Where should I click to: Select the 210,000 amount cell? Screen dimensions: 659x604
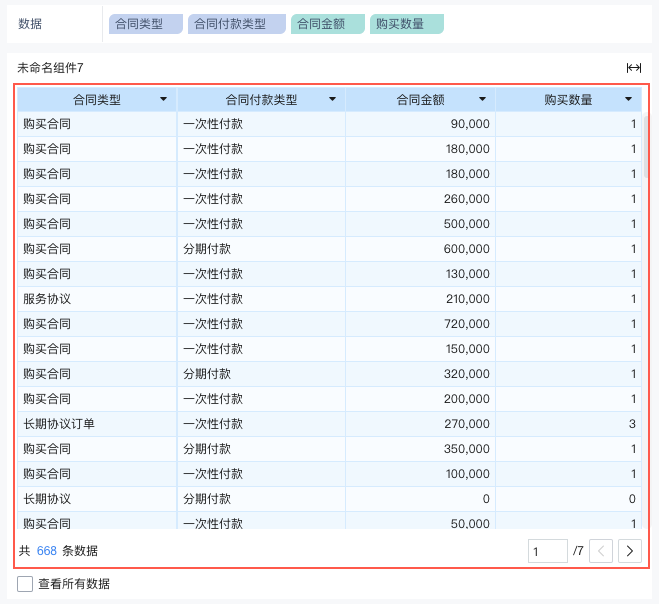click(420, 299)
